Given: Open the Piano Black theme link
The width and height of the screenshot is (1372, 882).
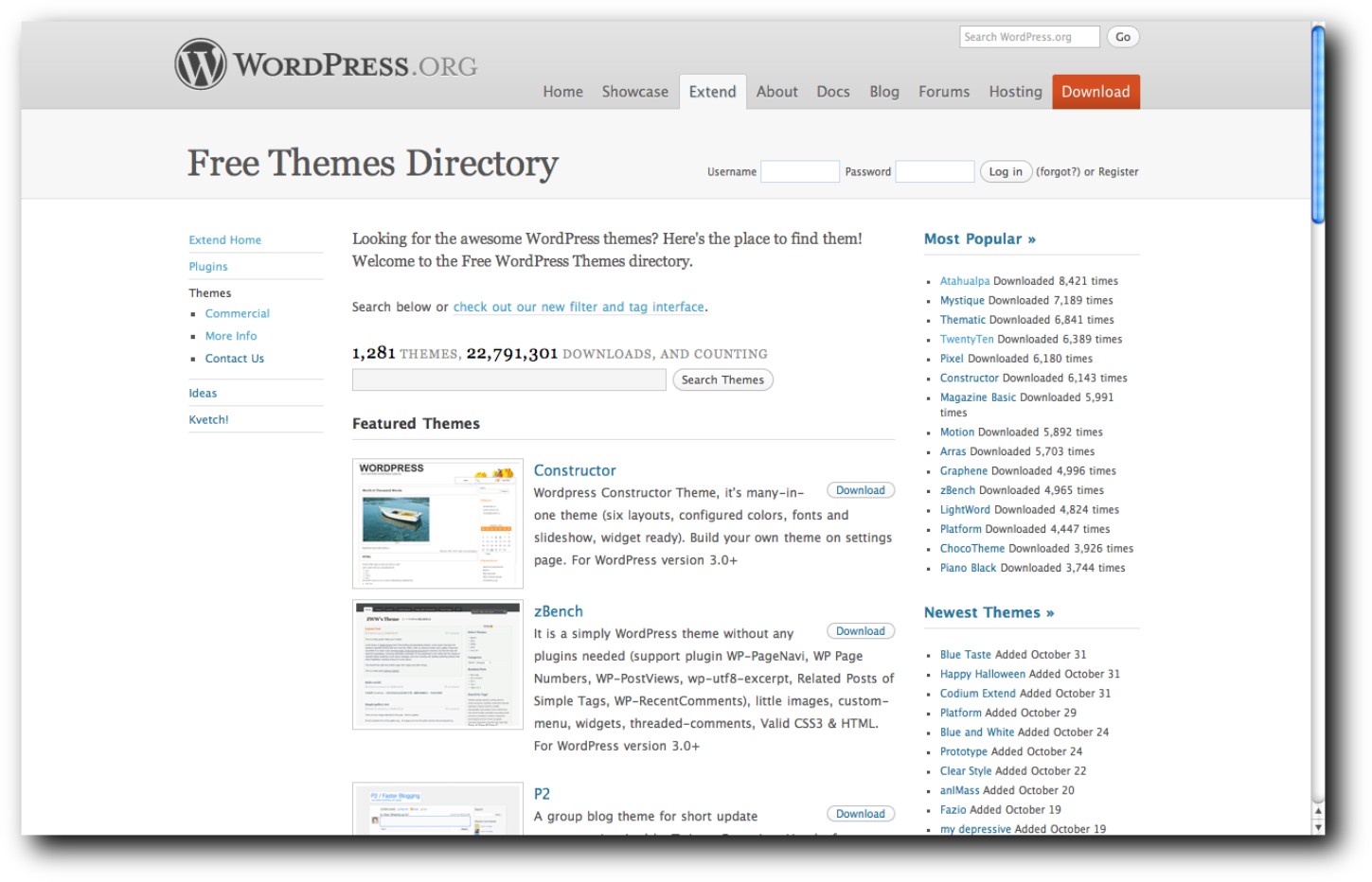Looking at the screenshot, I should coord(969,568).
